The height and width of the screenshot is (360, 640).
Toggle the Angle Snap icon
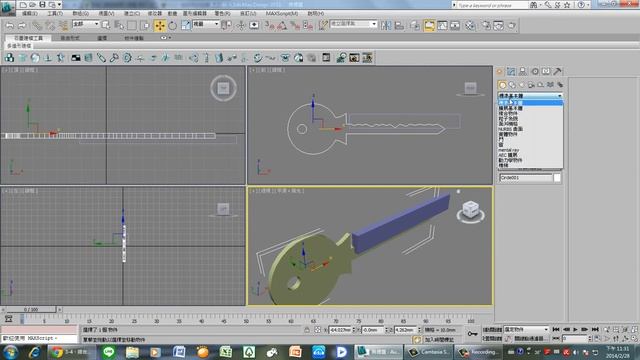pyautogui.click(x=282, y=26)
